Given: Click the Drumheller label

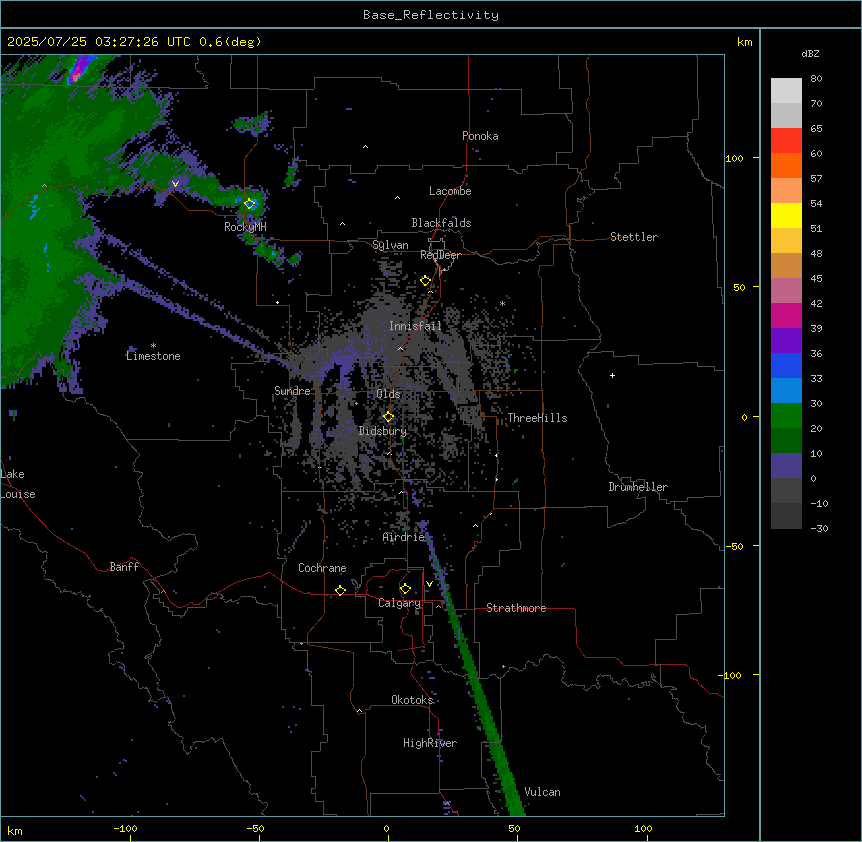Looking at the screenshot, I should click(638, 487).
